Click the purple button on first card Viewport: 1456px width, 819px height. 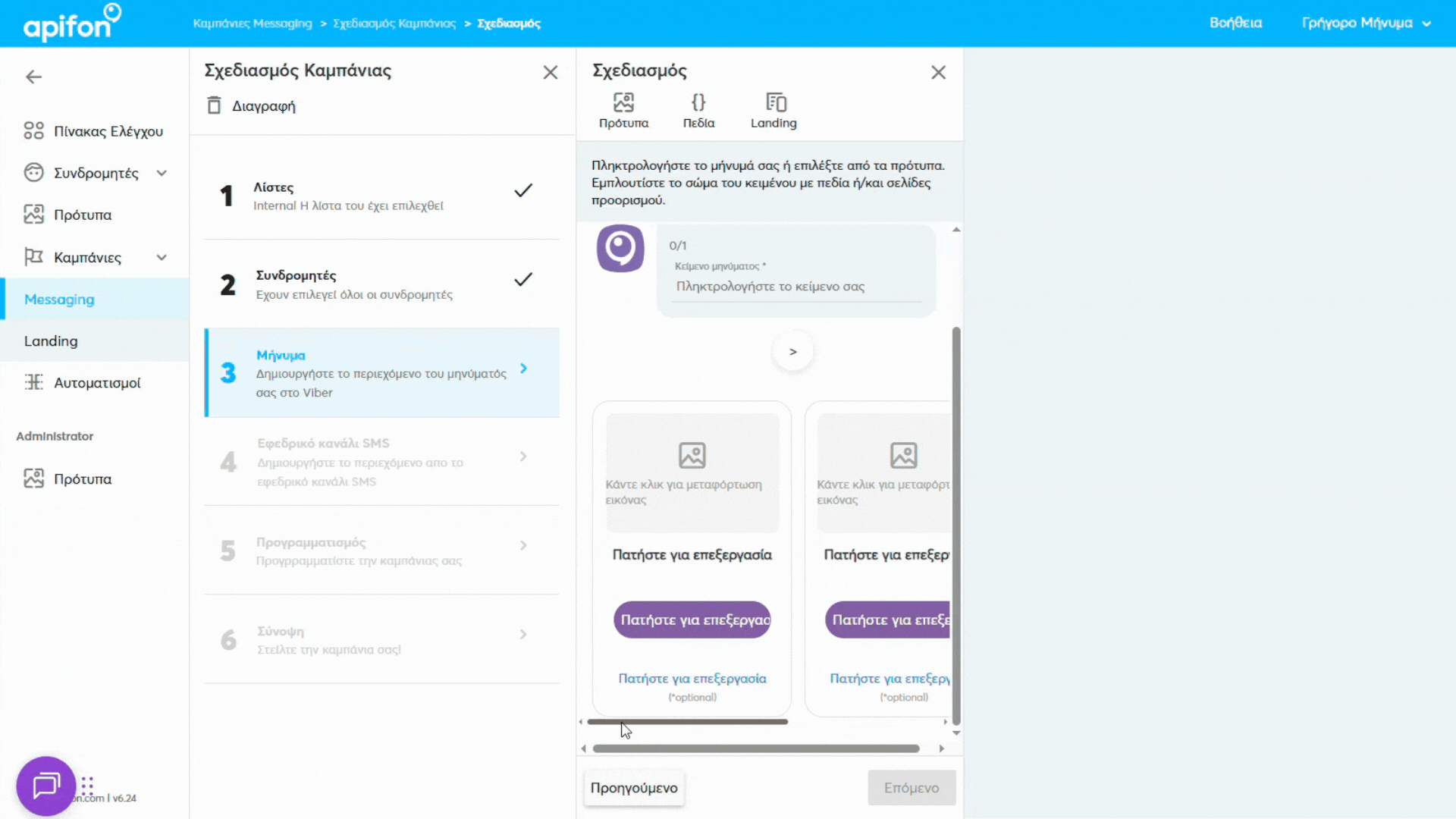pos(692,620)
